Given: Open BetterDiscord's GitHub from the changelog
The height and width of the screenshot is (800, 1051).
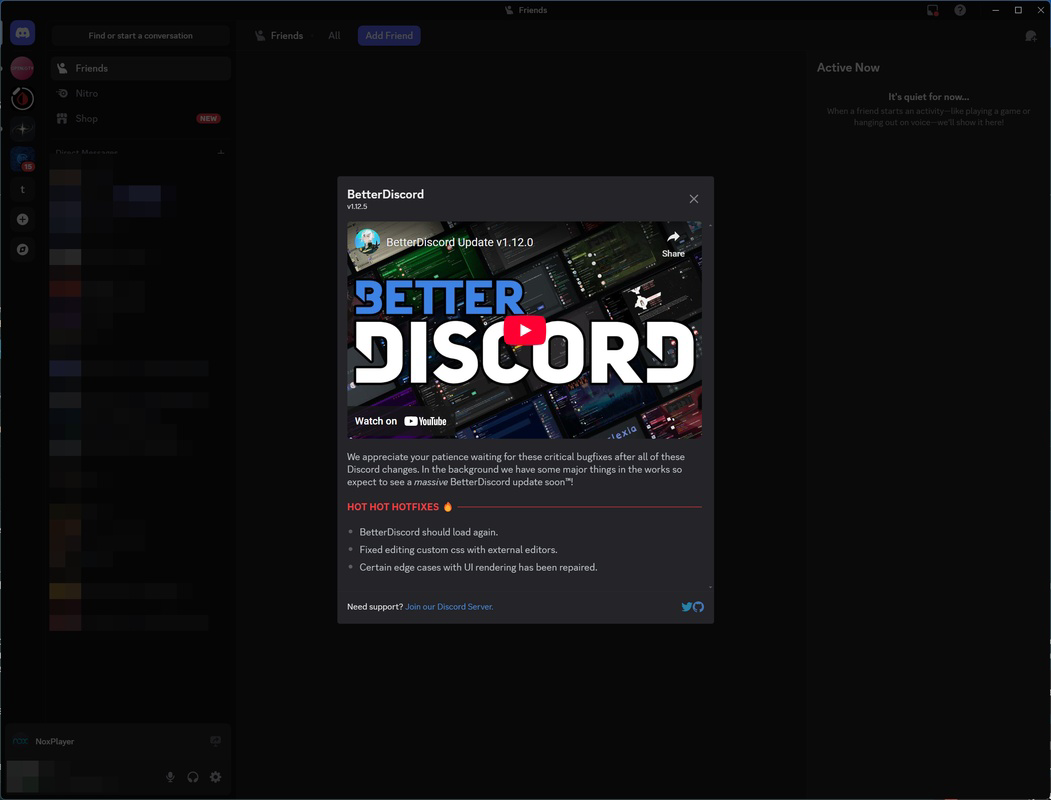Looking at the screenshot, I should pyautogui.click(x=699, y=606).
